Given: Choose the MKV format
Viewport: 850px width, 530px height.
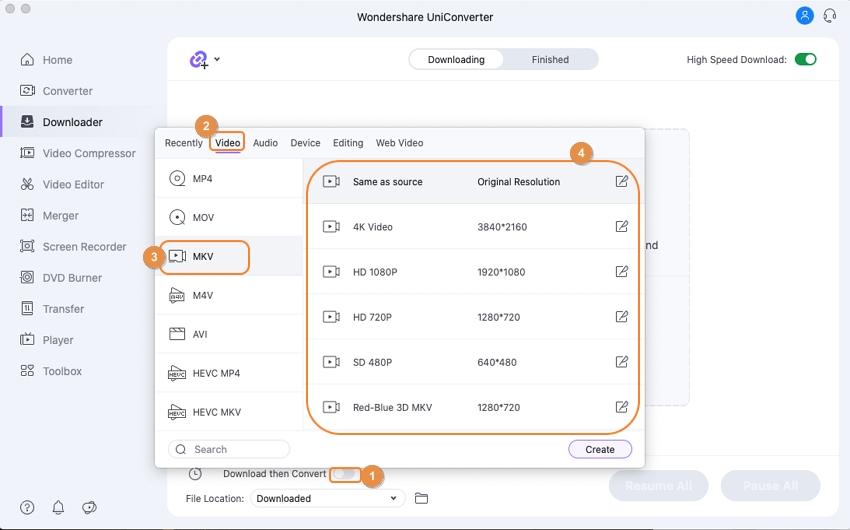Looking at the screenshot, I should (x=229, y=256).
